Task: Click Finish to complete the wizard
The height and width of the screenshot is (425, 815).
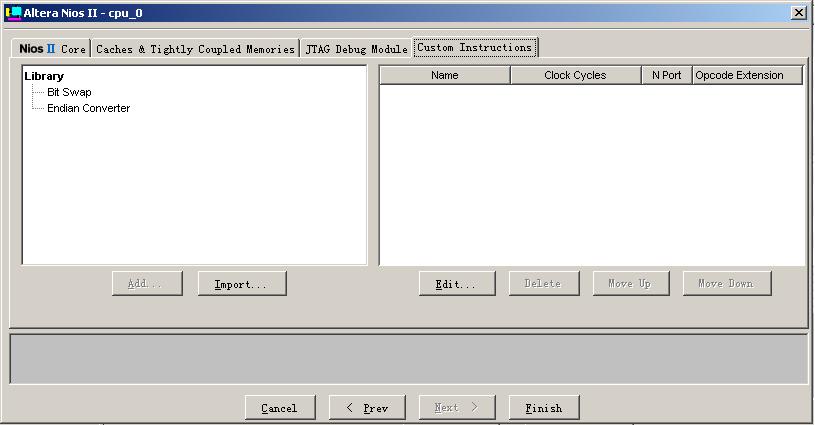Action: tap(544, 408)
